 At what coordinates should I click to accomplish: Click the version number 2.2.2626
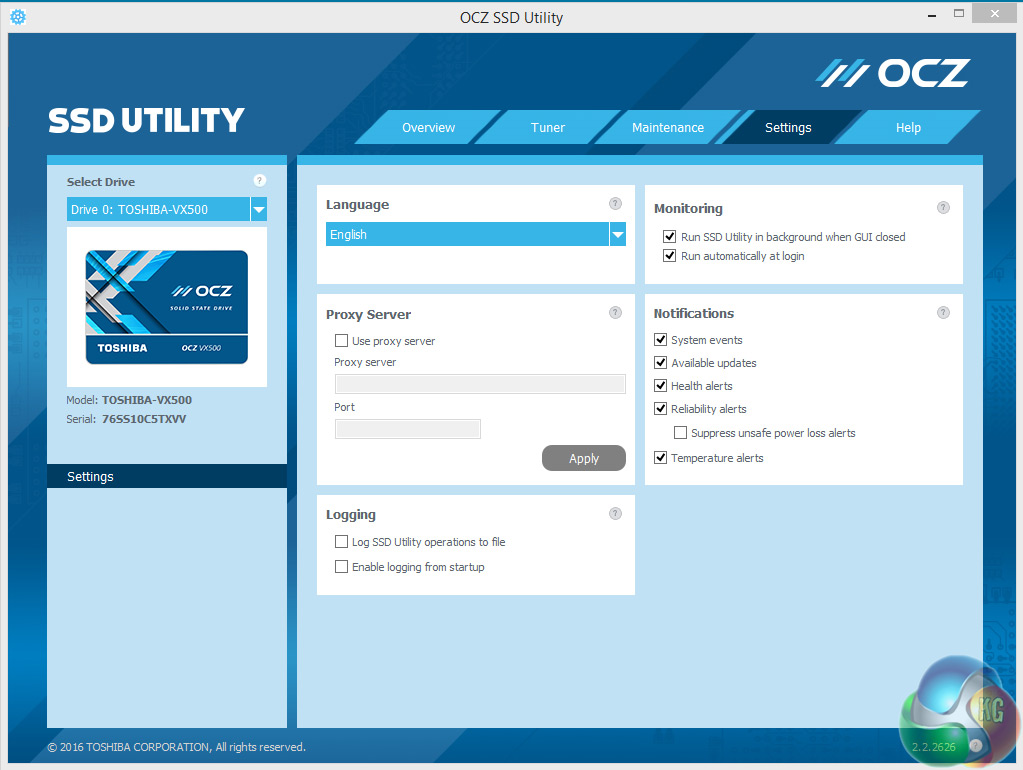click(x=934, y=747)
